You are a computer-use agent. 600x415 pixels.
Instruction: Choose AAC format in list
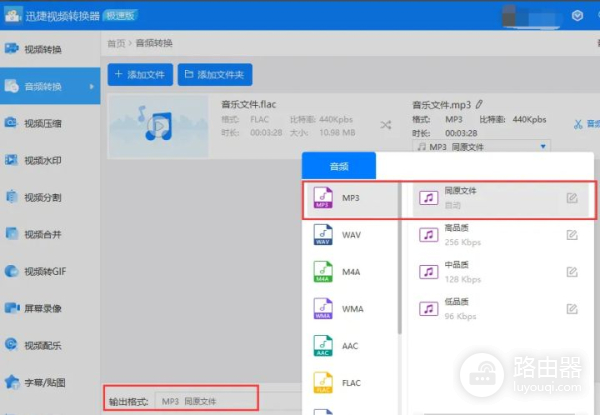350,346
